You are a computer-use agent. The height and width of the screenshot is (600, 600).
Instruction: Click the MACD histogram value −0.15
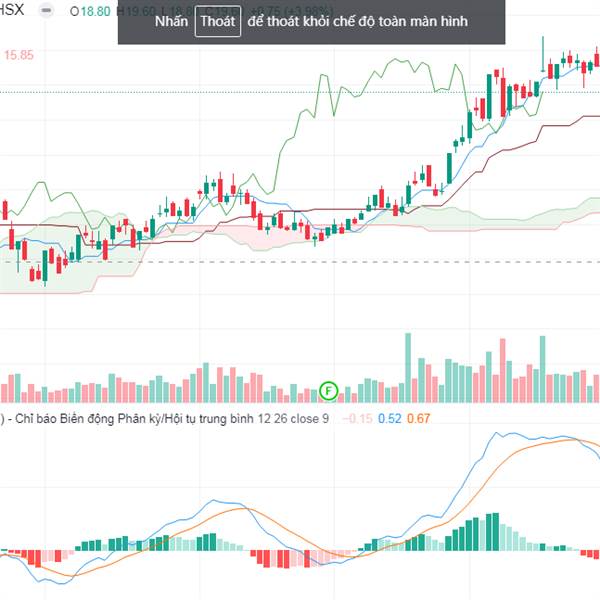pyautogui.click(x=357, y=419)
